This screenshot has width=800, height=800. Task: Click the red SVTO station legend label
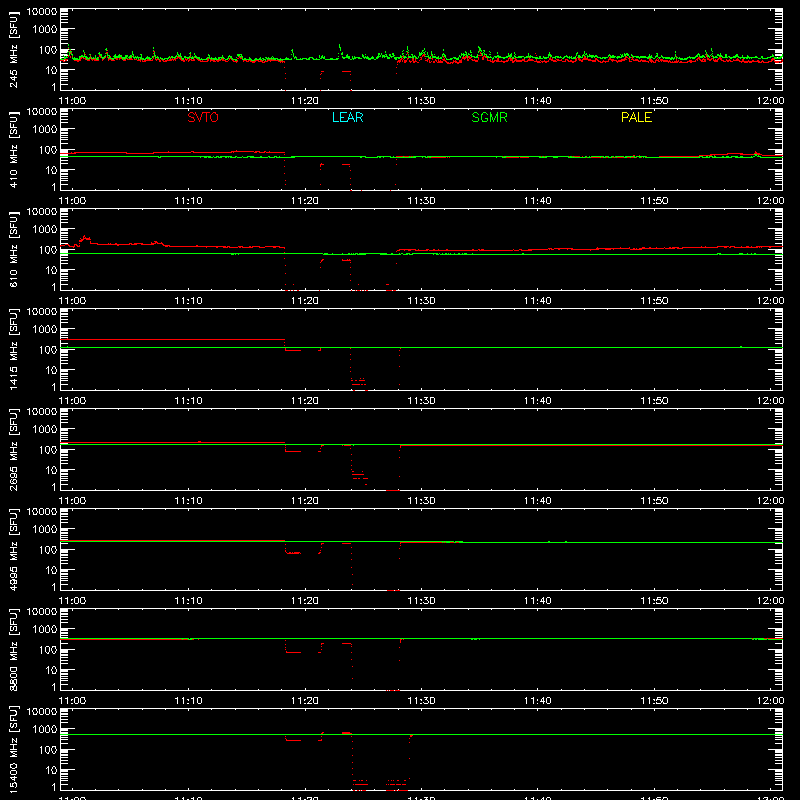[203, 117]
